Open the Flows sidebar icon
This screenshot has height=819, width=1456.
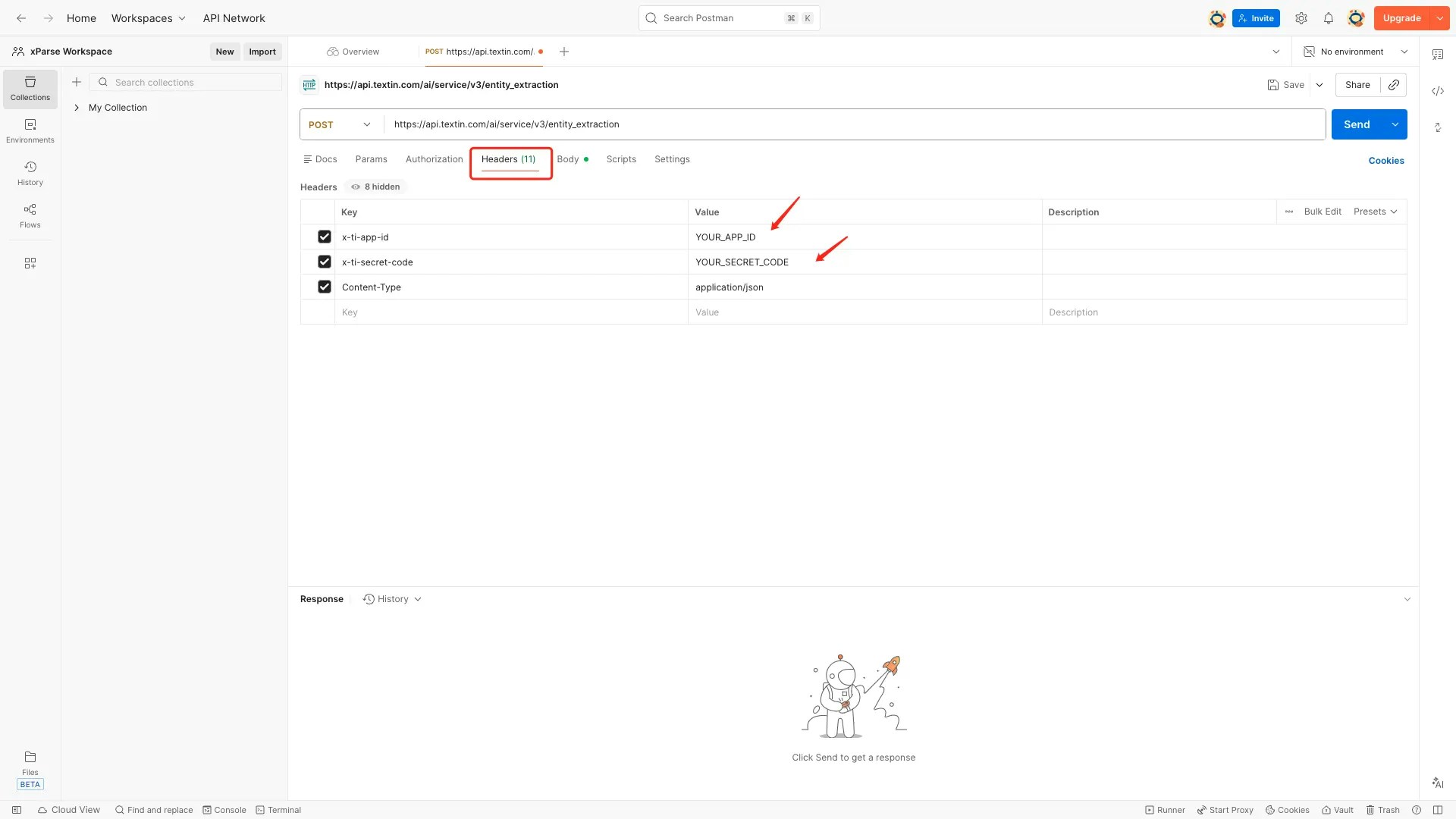click(30, 215)
